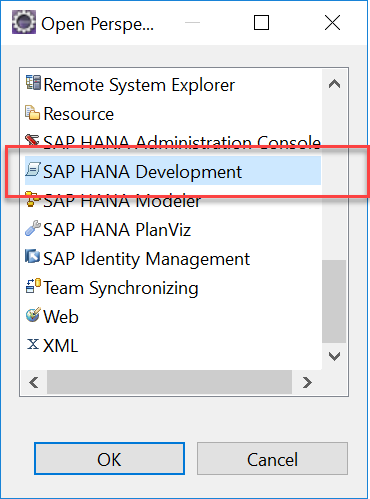Image resolution: width=370 pixels, height=499 pixels.
Task: Dismiss dialog with Cancel button
Action: pyautogui.click(x=272, y=459)
